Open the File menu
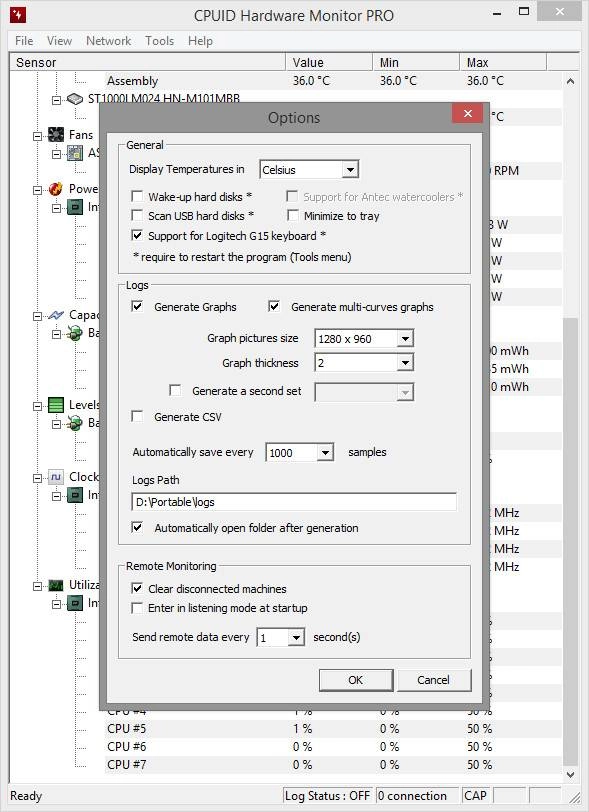Image resolution: width=589 pixels, height=812 pixels. tap(24, 41)
